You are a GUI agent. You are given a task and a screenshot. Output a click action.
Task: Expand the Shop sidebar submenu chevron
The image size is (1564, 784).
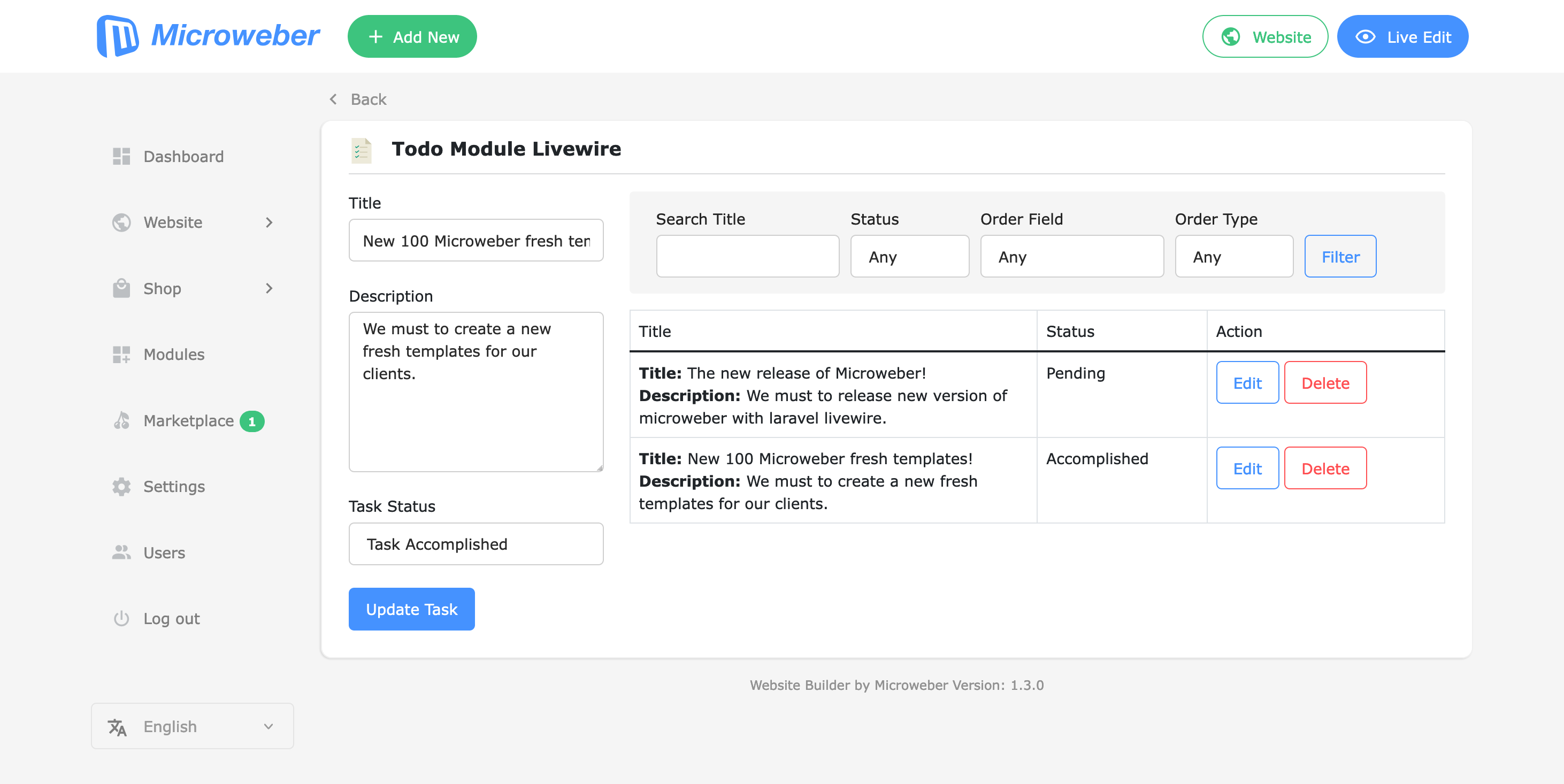pos(269,288)
